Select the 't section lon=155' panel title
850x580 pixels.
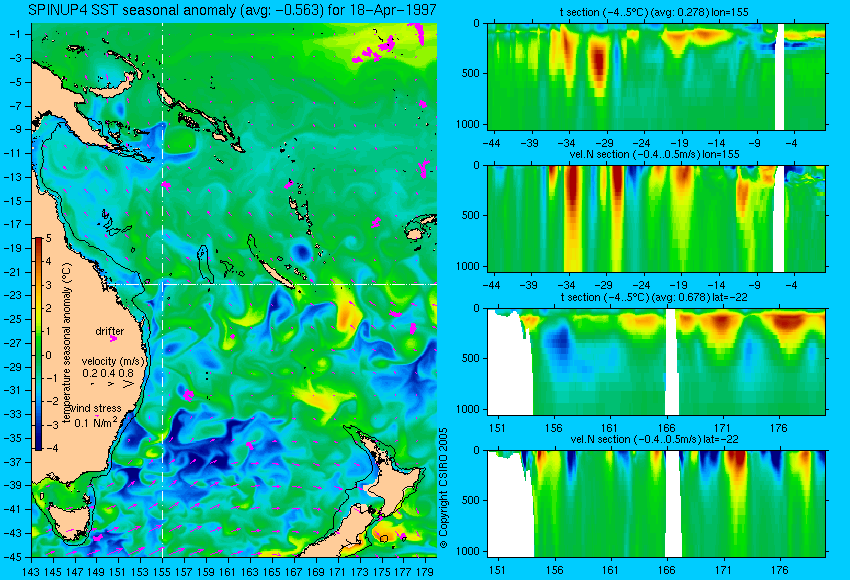[x=654, y=12]
